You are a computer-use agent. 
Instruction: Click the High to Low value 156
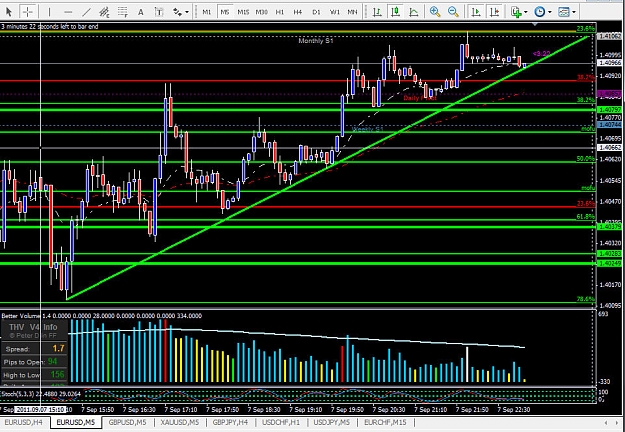coord(57,375)
